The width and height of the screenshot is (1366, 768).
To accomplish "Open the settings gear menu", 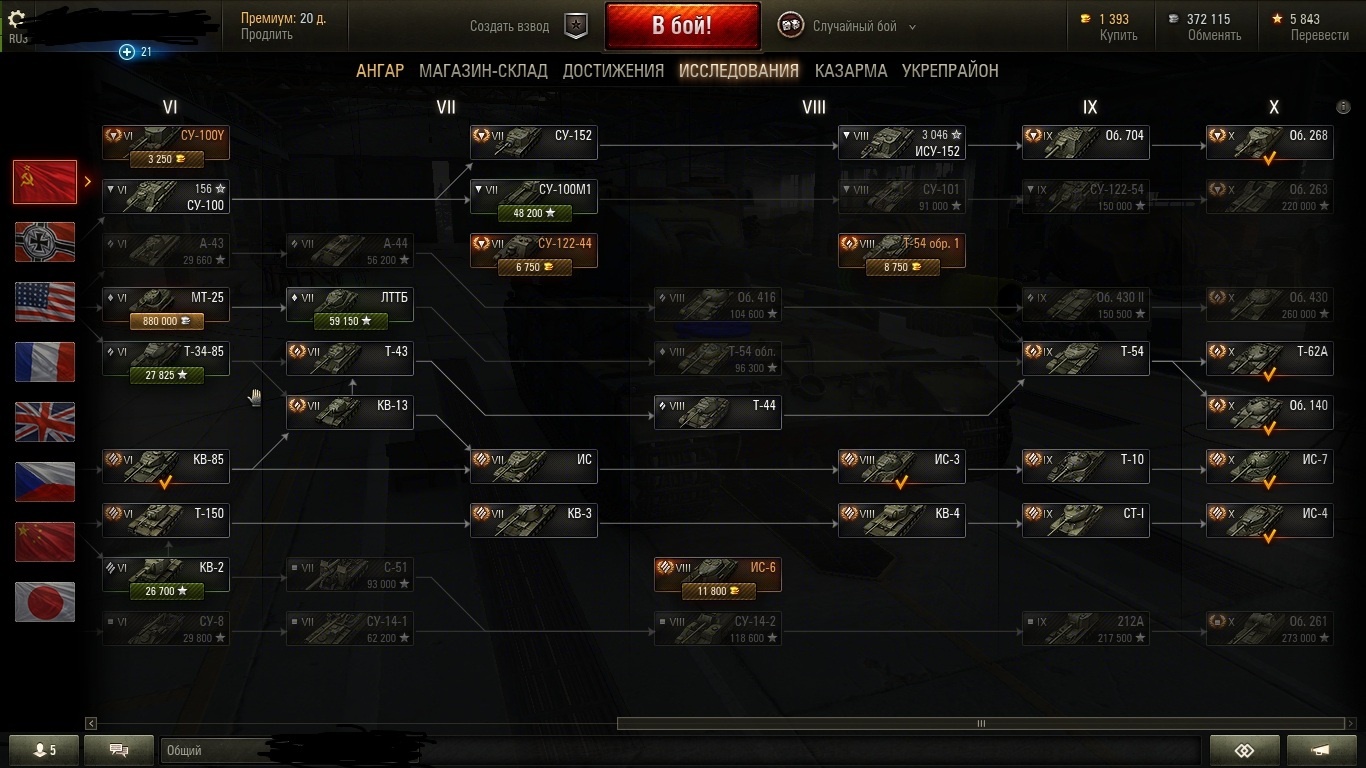I will (16, 19).
